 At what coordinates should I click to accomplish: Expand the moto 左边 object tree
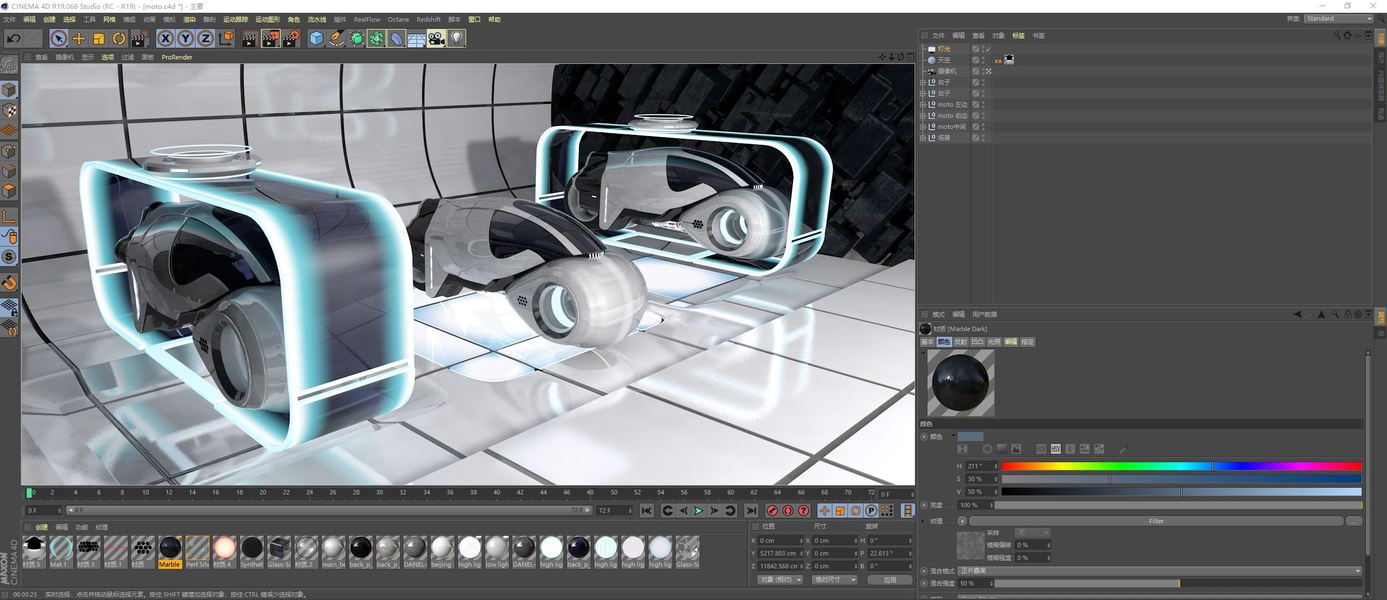925,104
